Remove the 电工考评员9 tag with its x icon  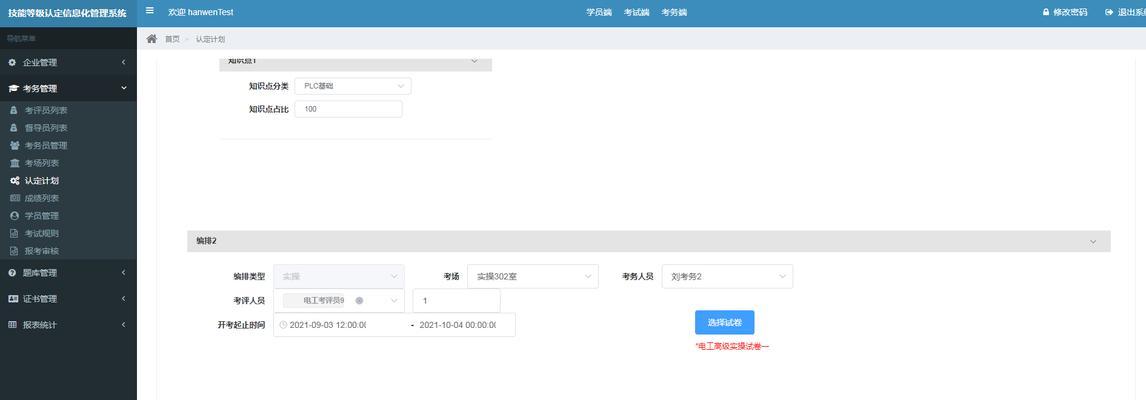coord(359,301)
